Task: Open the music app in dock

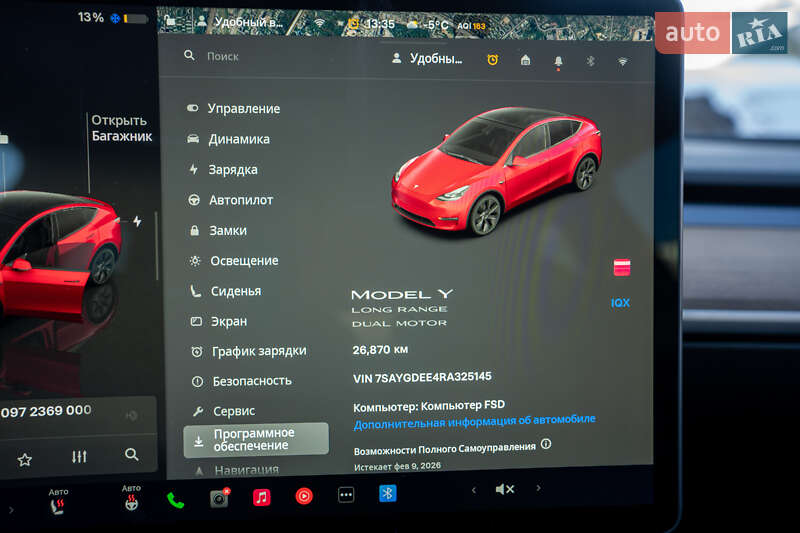Action: point(262,496)
